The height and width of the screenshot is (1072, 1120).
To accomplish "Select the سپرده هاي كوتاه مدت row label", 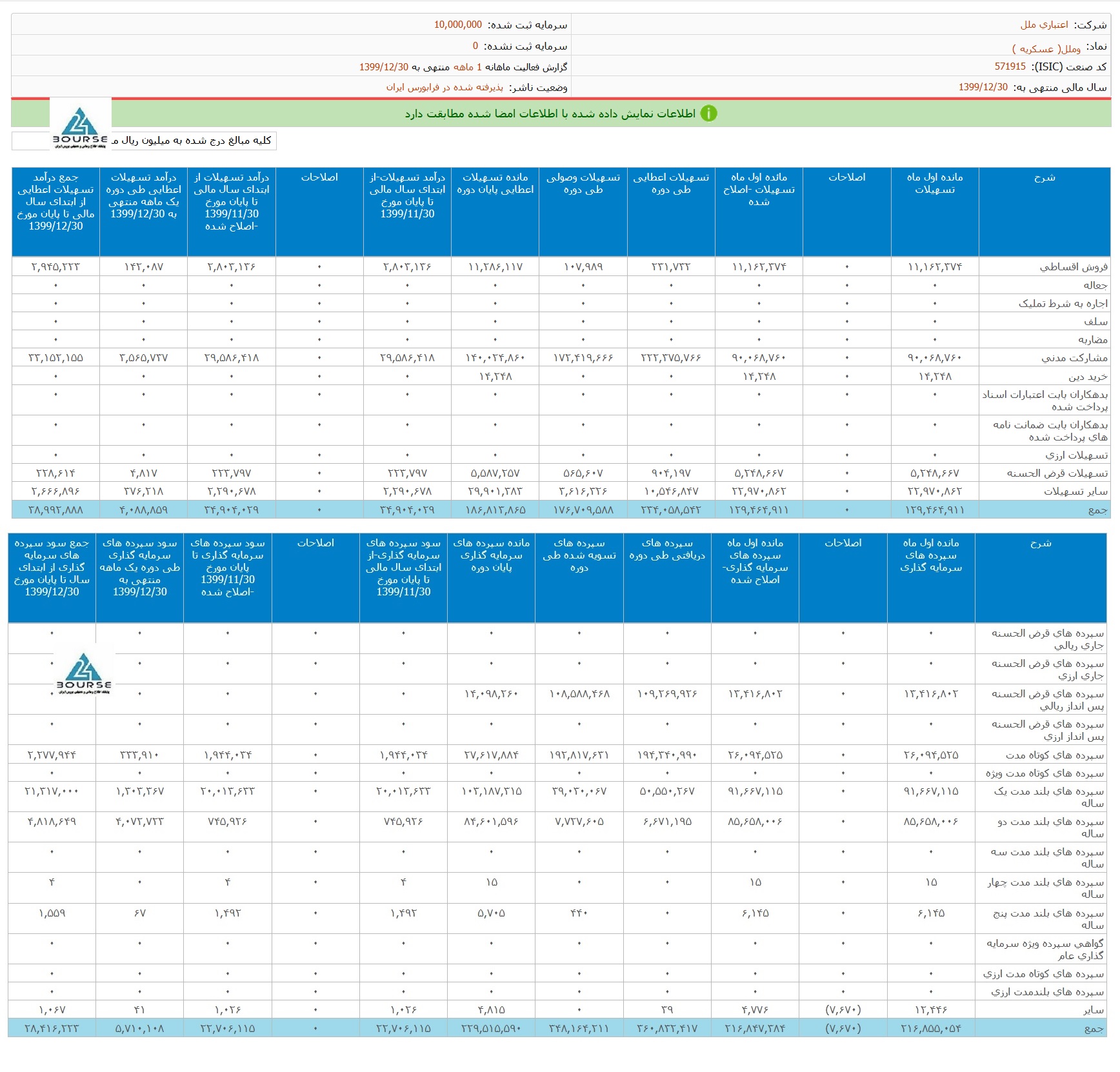I will [x=1054, y=755].
